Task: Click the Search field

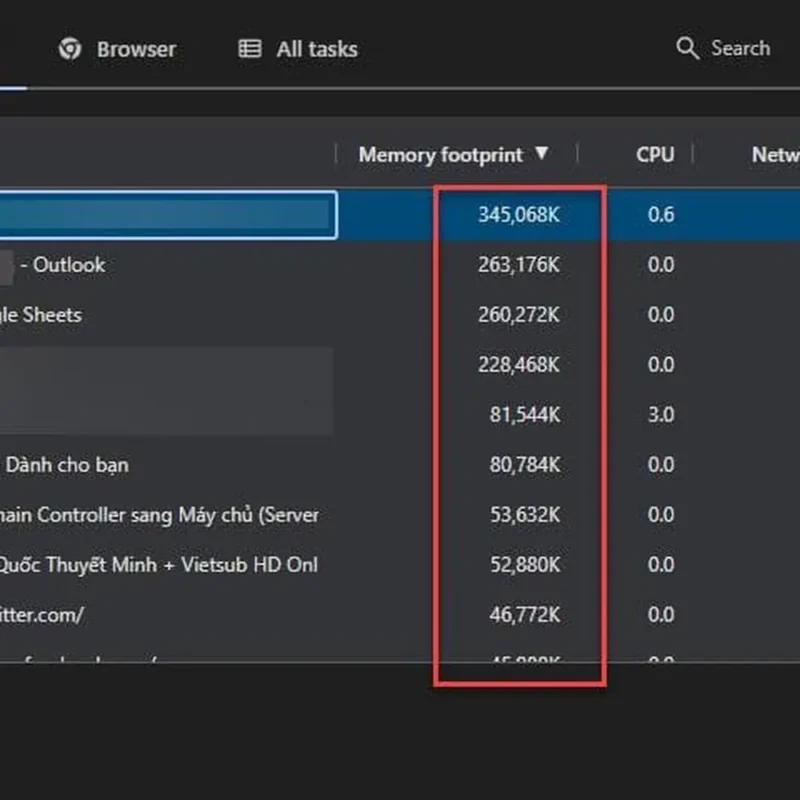Action: [x=723, y=48]
